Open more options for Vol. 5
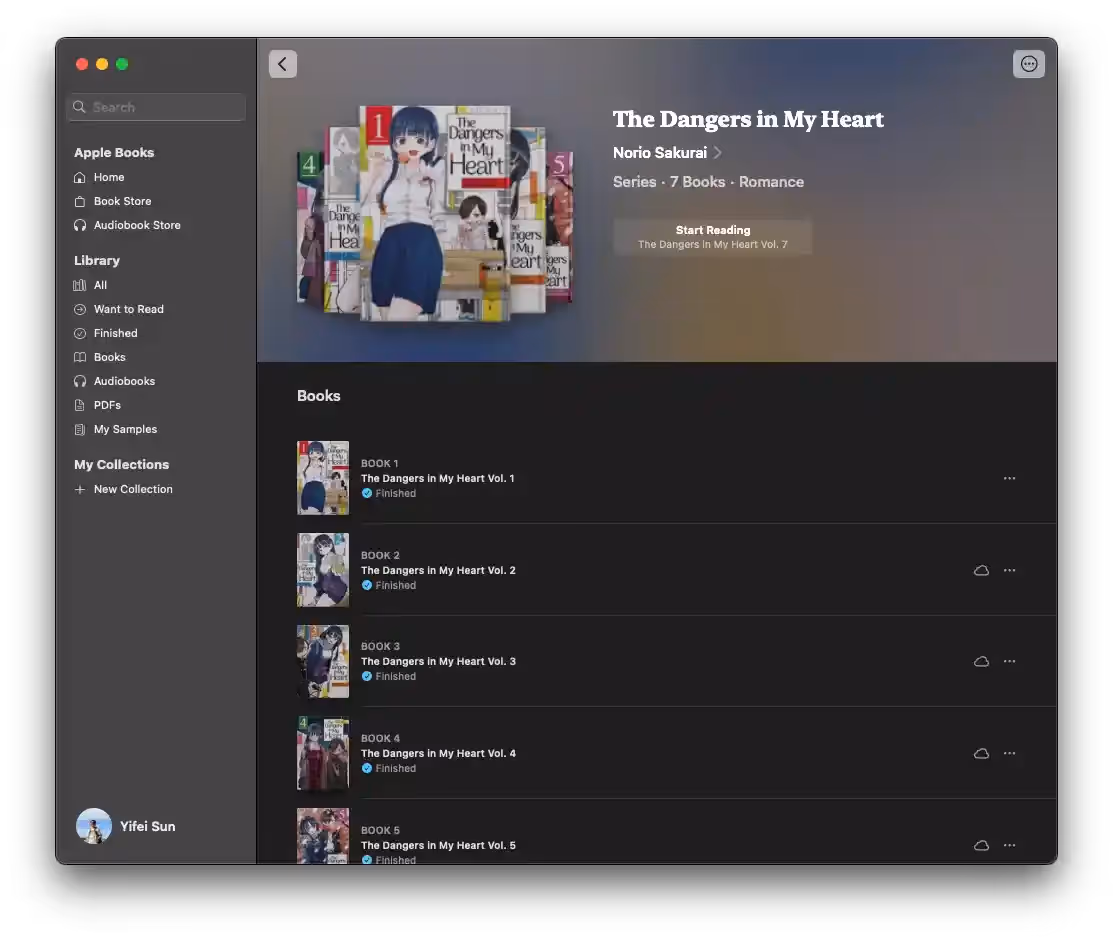This screenshot has height=938, width=1113. [1009, 845]
